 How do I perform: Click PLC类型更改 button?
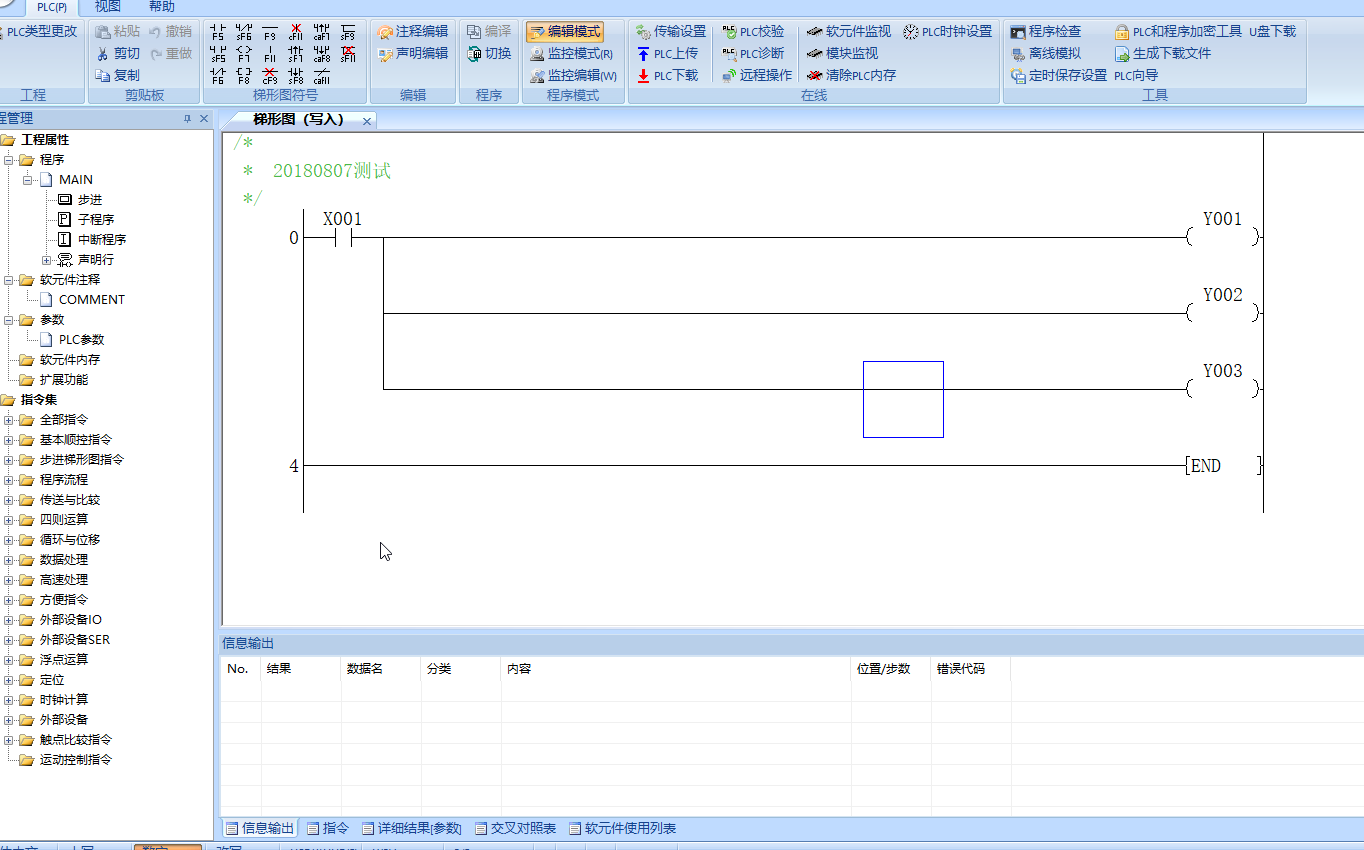[x=38, y=32]
